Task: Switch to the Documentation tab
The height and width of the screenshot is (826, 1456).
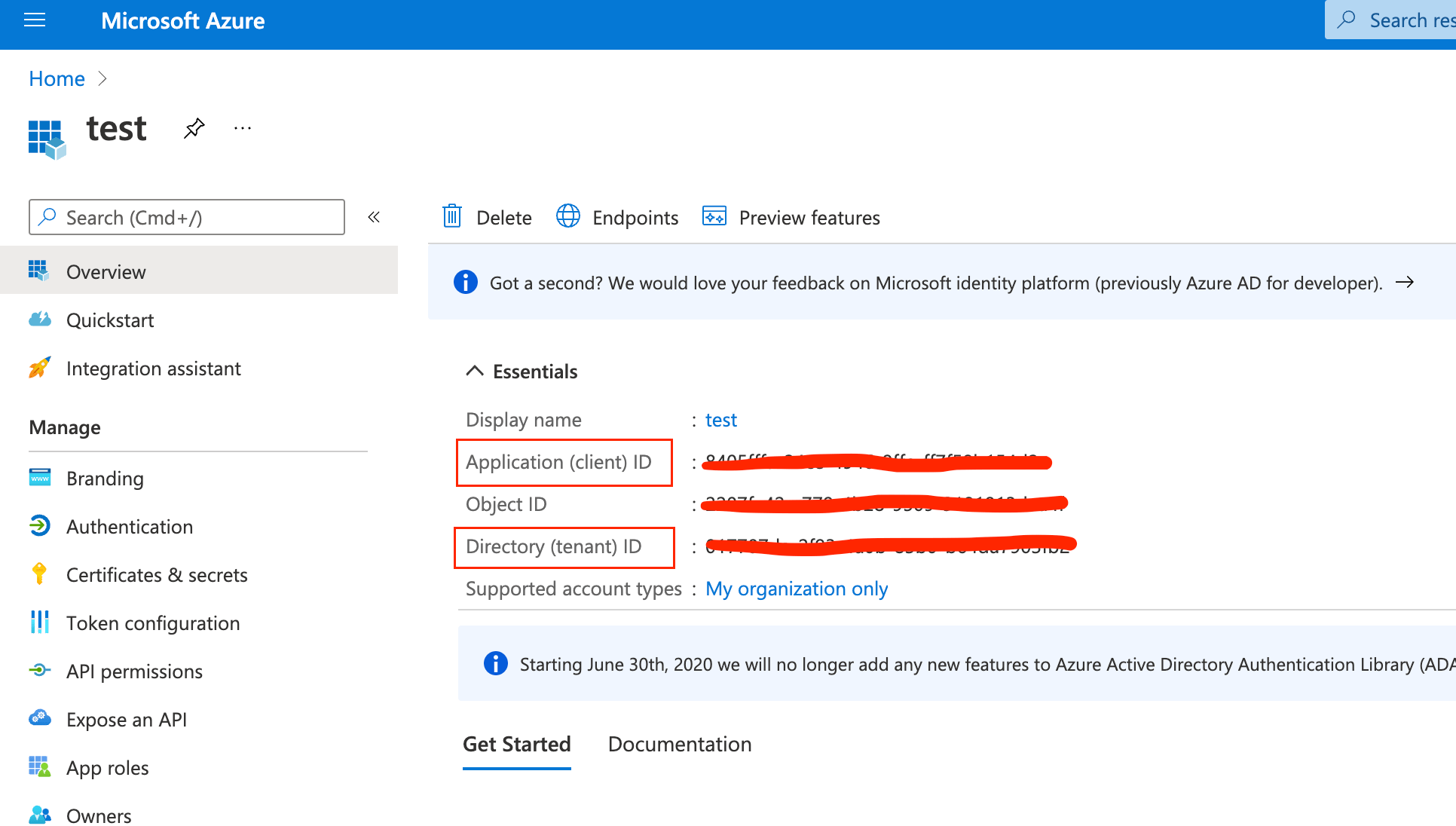Action: click(x=679, y=744)
